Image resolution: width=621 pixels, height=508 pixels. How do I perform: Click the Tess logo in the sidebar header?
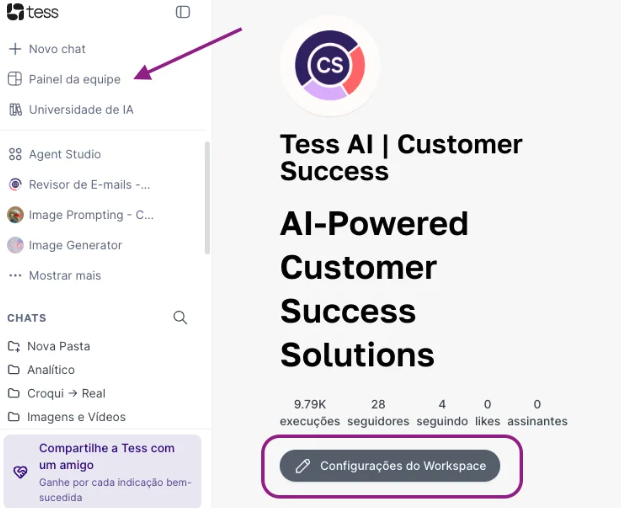[x=32, y=12]
